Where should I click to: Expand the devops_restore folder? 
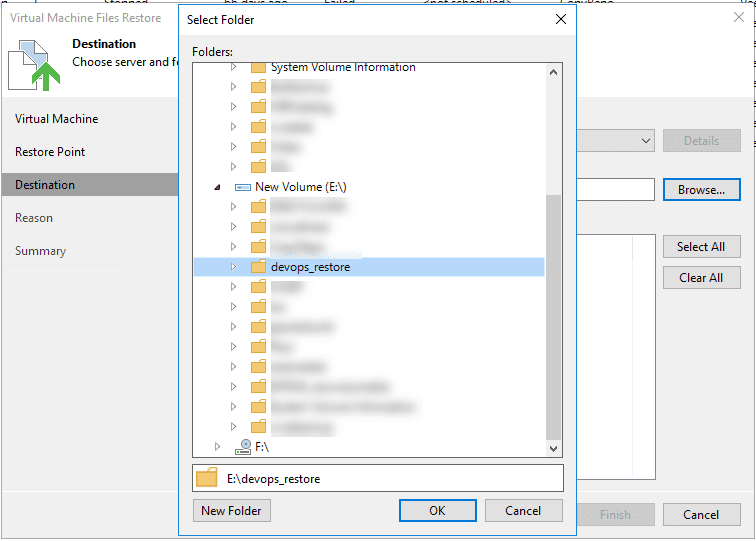click(x=233, y=267)
